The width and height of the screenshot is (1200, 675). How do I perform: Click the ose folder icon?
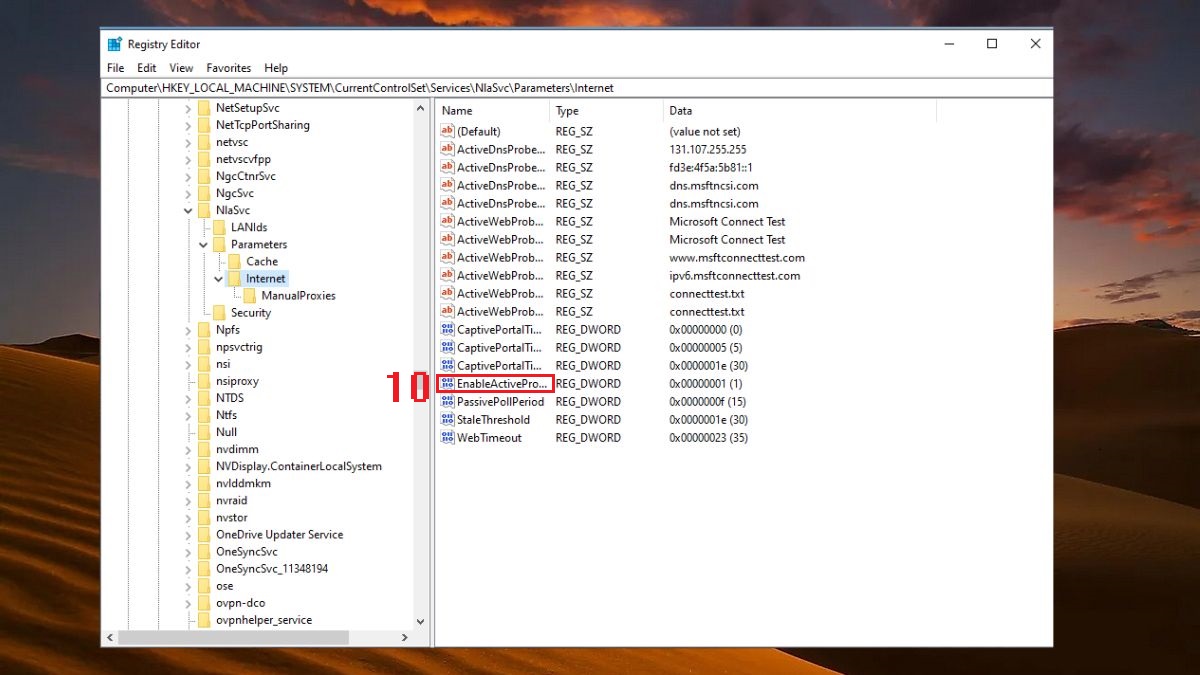(x=204, y=585)
